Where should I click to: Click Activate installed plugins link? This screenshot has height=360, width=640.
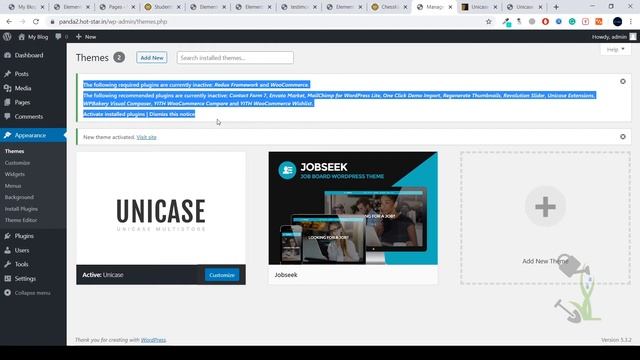point(114,114)
